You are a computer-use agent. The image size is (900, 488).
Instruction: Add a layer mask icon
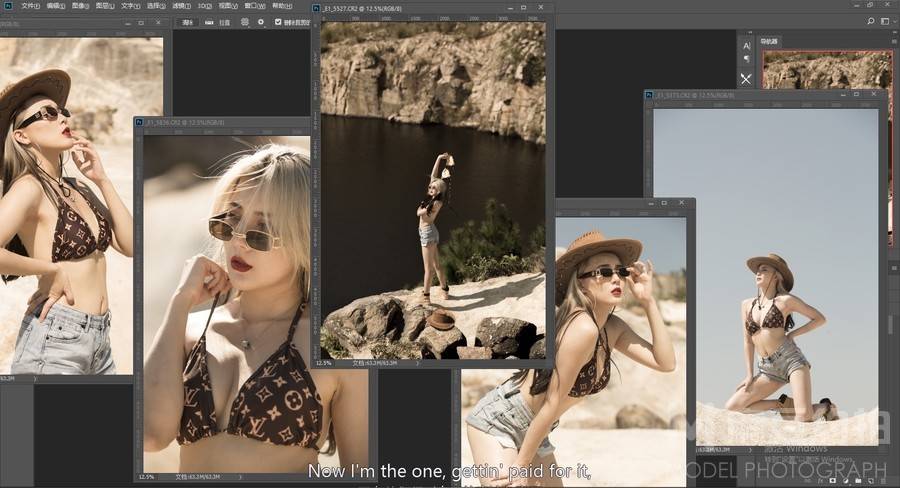click(x=833, y=480)
